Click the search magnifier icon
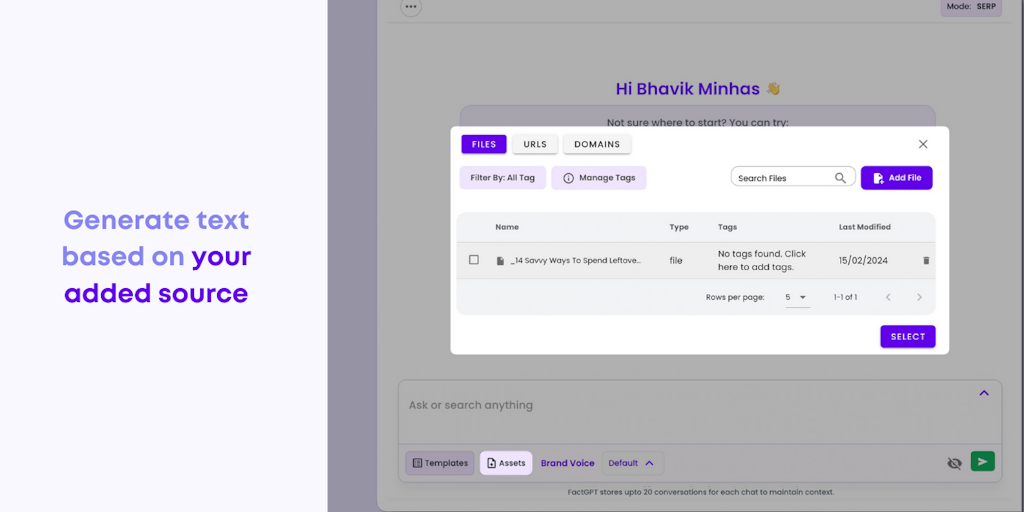Viewport: 1024px width, 512px height. point(841,178)
